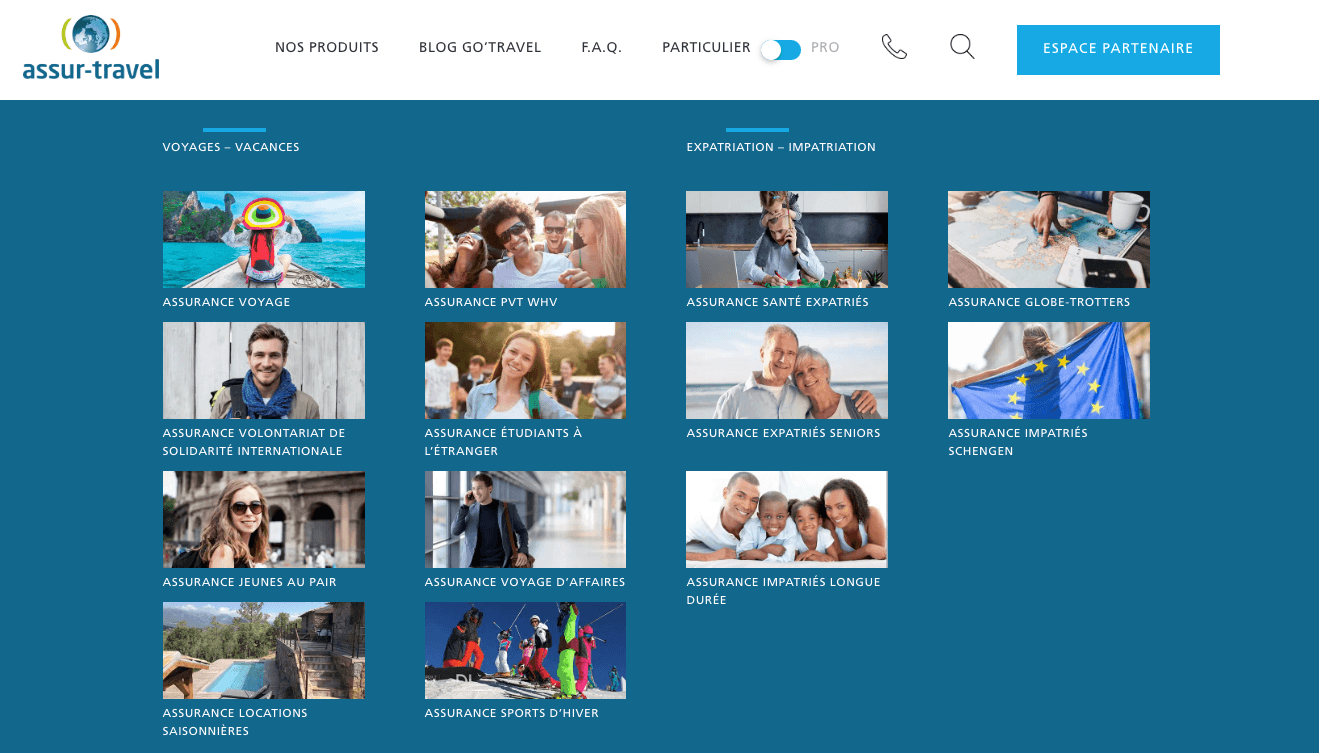The image size is (1319, 753).
Task: Open ASSURANCE GLOBE-TROTTERS
Action: pyautogui.click(x=1039, y=301)
